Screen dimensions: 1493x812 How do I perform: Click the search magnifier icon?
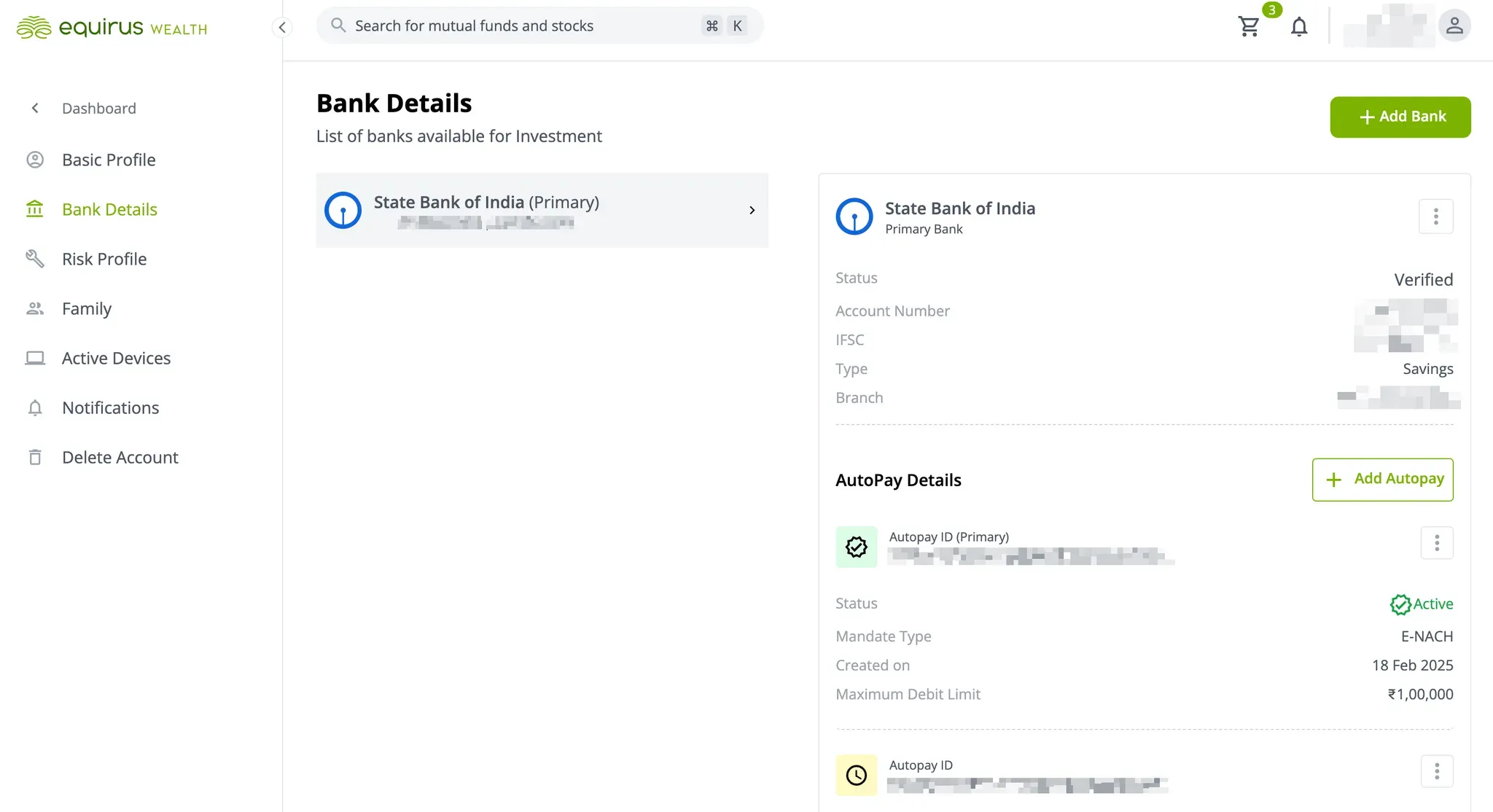338,26
